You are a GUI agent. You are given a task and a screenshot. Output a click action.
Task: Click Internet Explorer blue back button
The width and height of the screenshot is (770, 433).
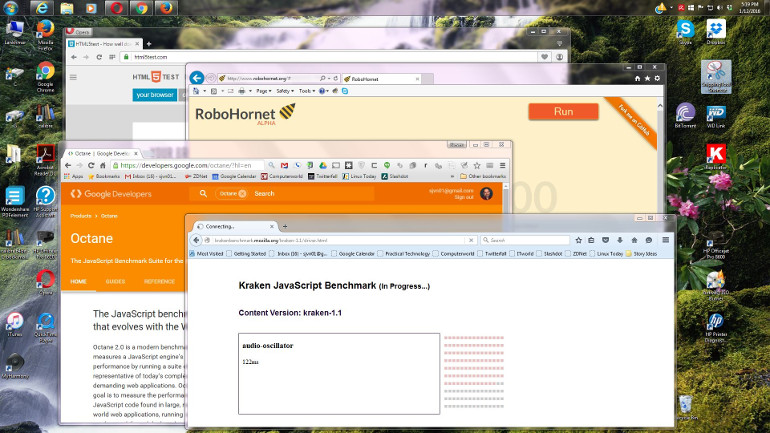(x=197, y=78)
